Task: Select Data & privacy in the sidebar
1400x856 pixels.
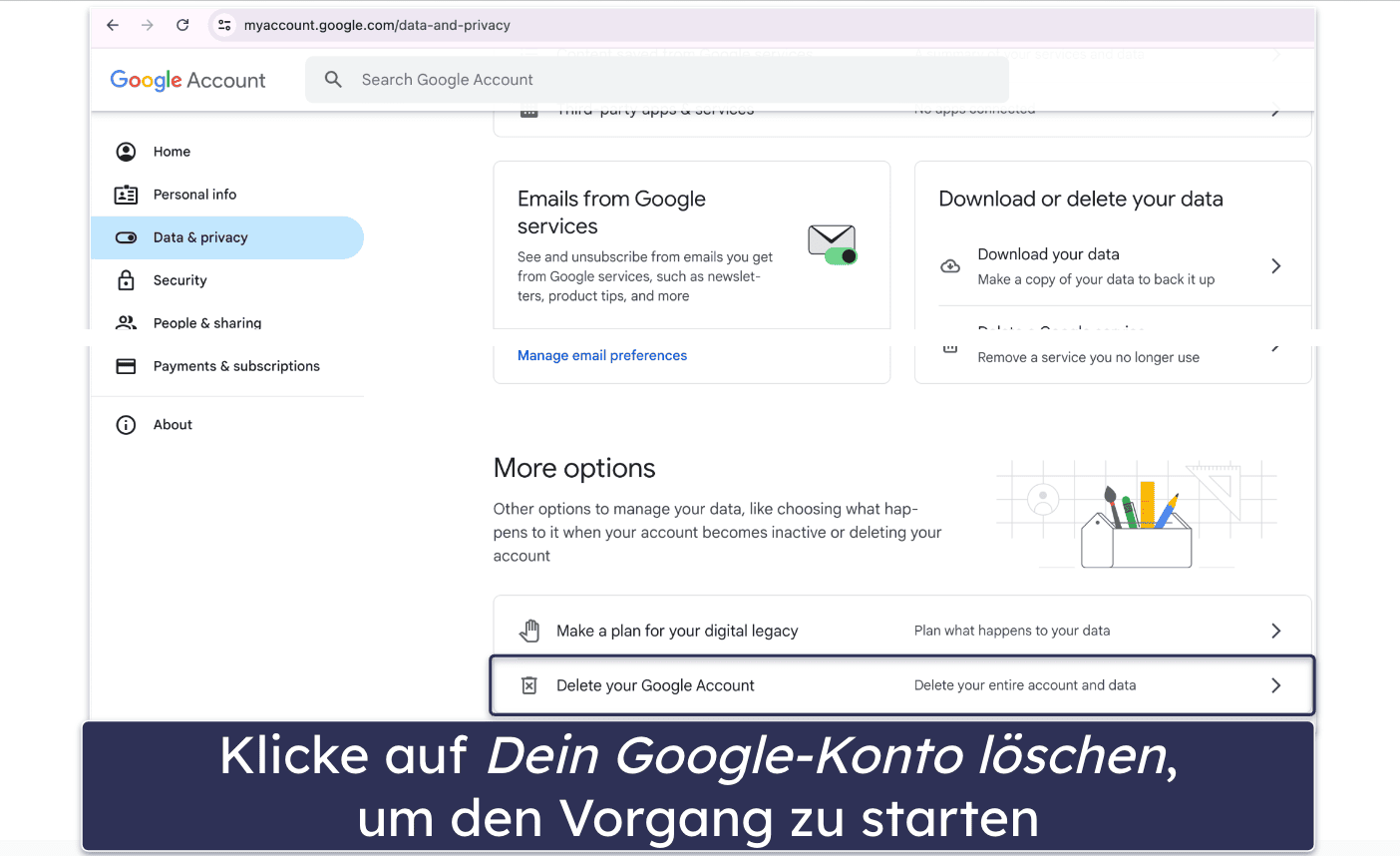Action: pos(227,237)
